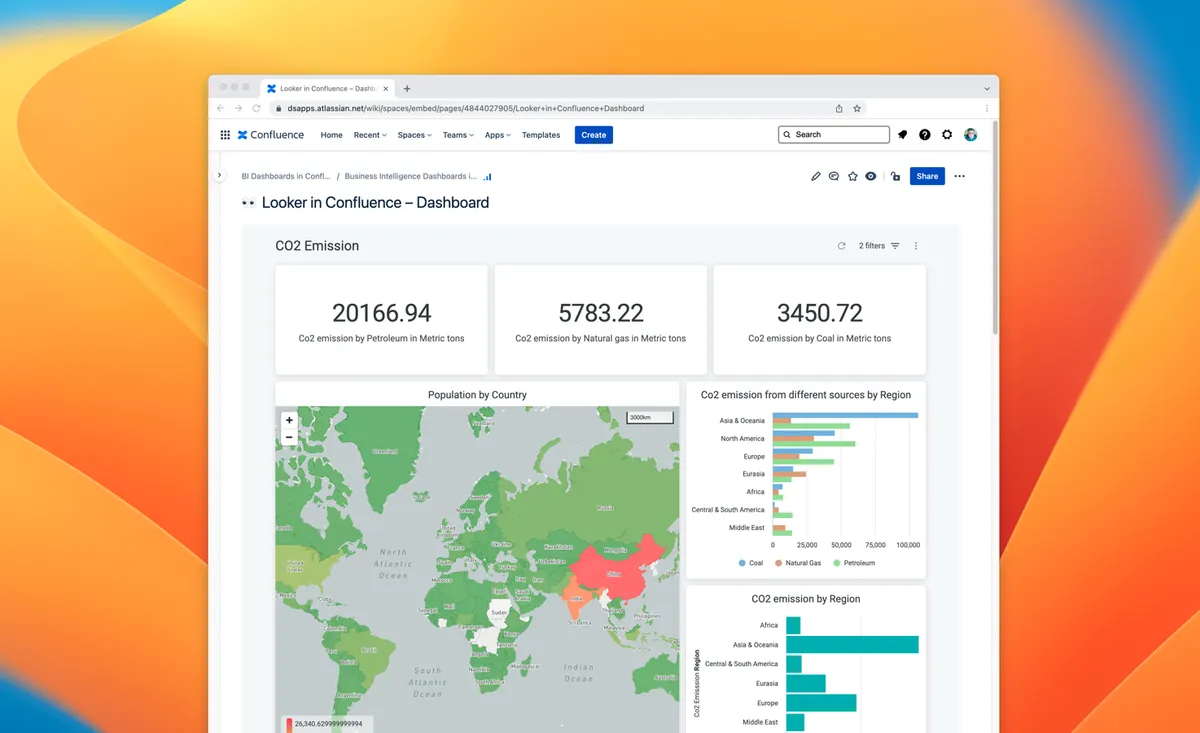1200x733 pixels.
Task: Open the help question mark icon
Action: [925, 135]
